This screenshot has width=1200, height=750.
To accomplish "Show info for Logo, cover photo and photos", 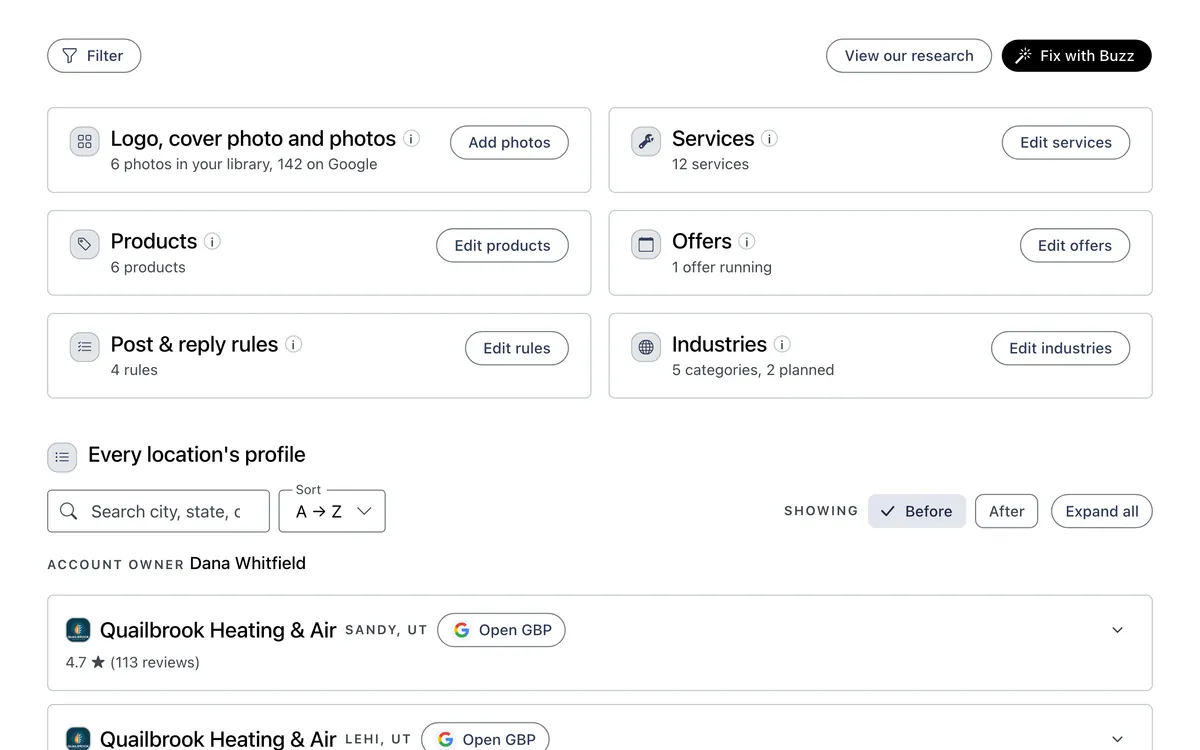I will point(411,139).
